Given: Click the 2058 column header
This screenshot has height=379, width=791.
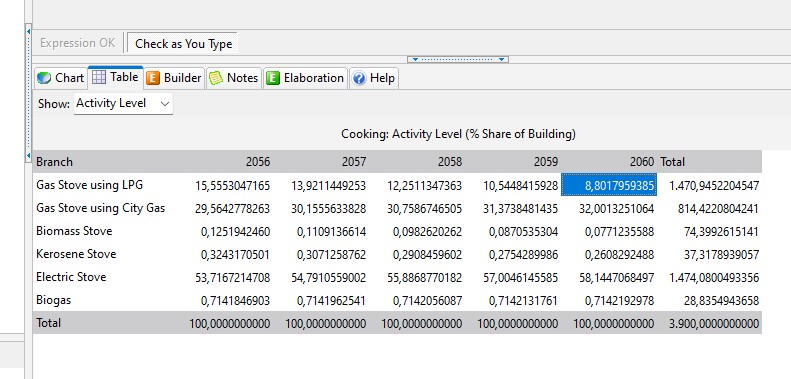Looking at the screenshot, I should 449,162.
